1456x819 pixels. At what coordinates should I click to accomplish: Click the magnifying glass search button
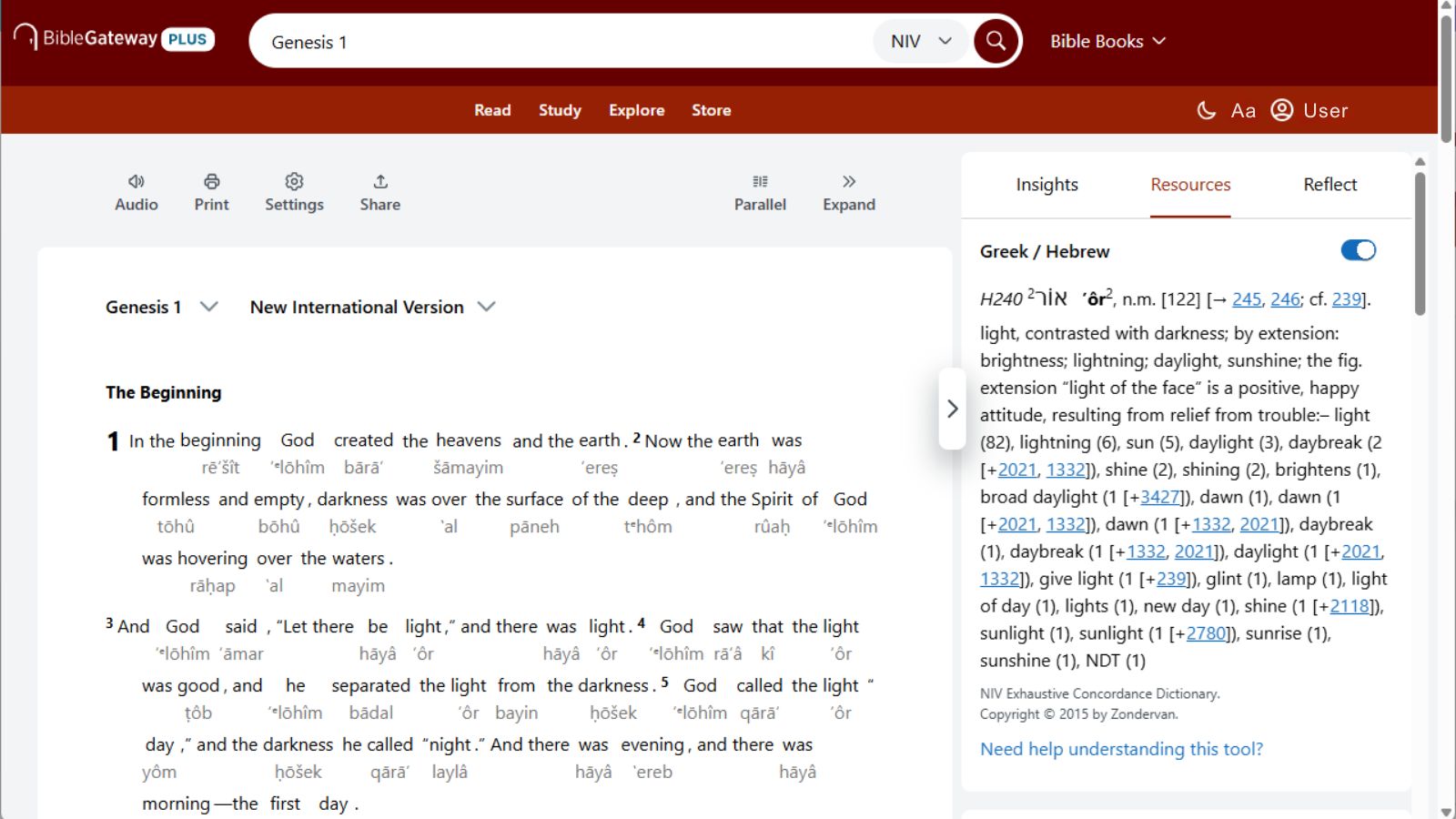pyautogui.click(x=996, y=41)
